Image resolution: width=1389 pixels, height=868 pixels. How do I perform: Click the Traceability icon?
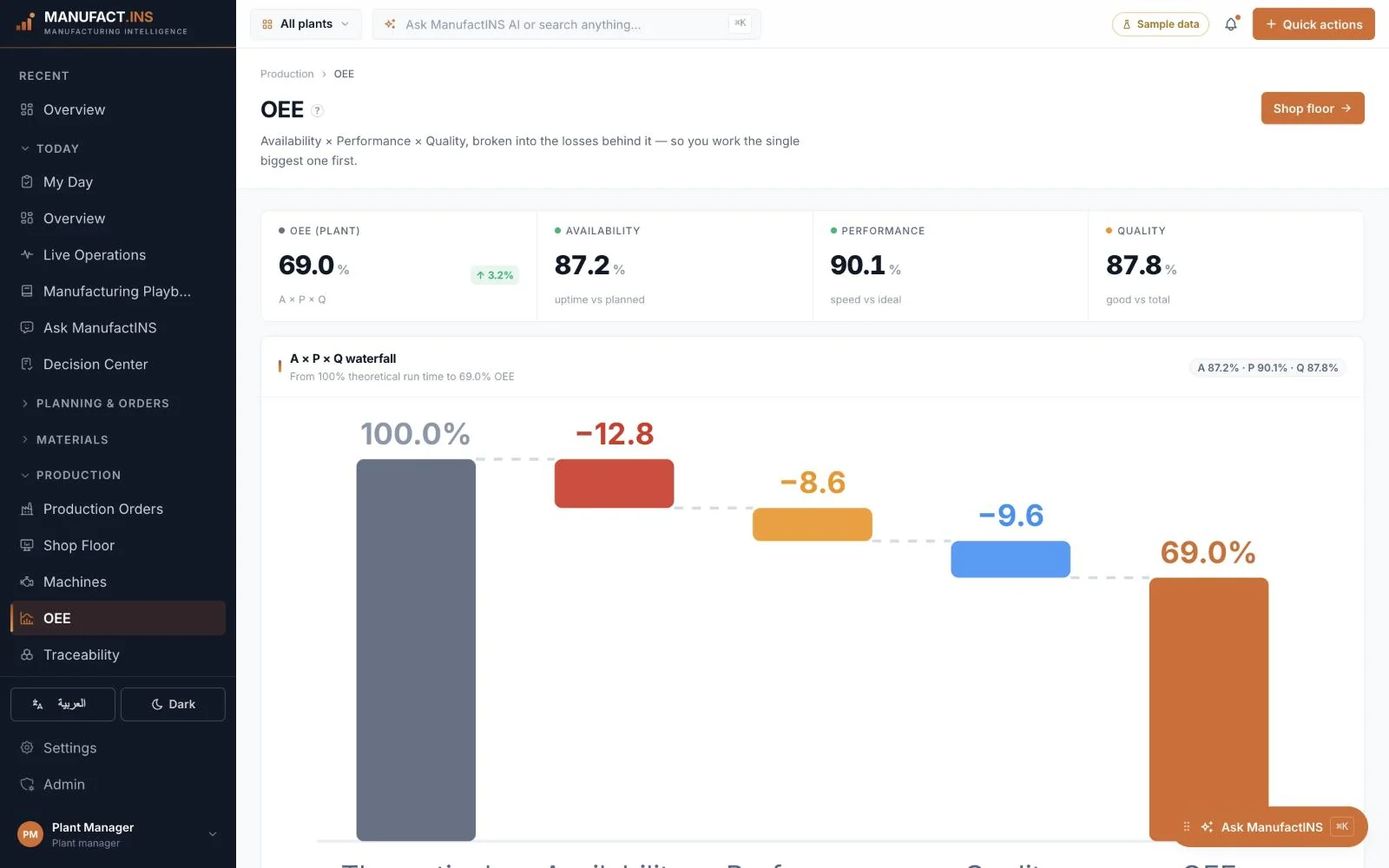pyautogui.click(x=27, y=654)
